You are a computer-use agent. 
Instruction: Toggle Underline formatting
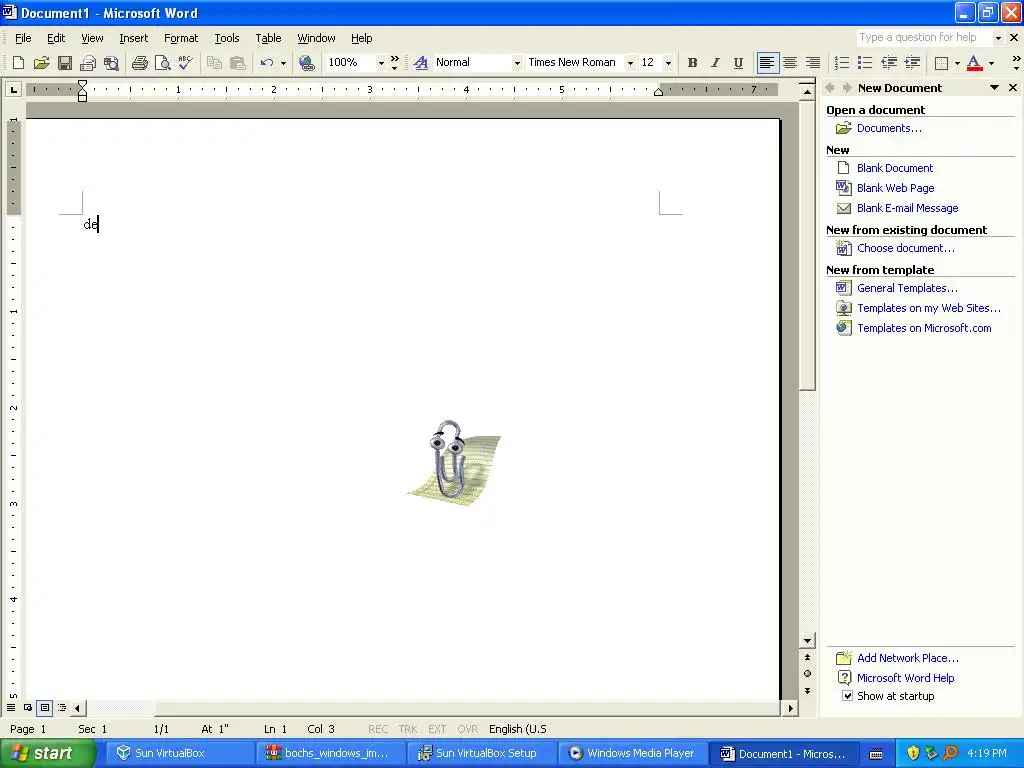coord(738,63)
